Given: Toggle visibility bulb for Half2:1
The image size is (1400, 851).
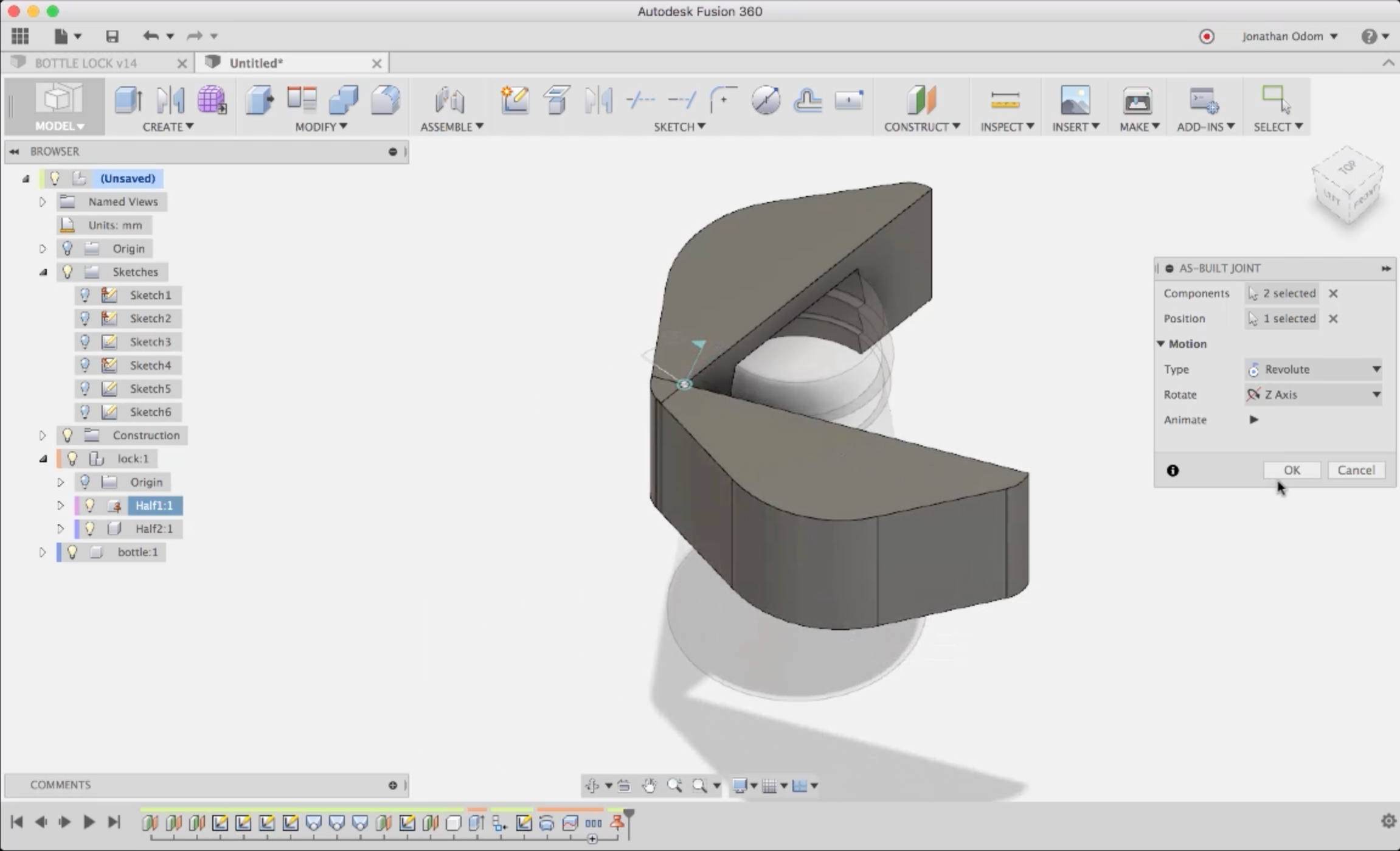Looking at the screenshot, I should (90, 529).
